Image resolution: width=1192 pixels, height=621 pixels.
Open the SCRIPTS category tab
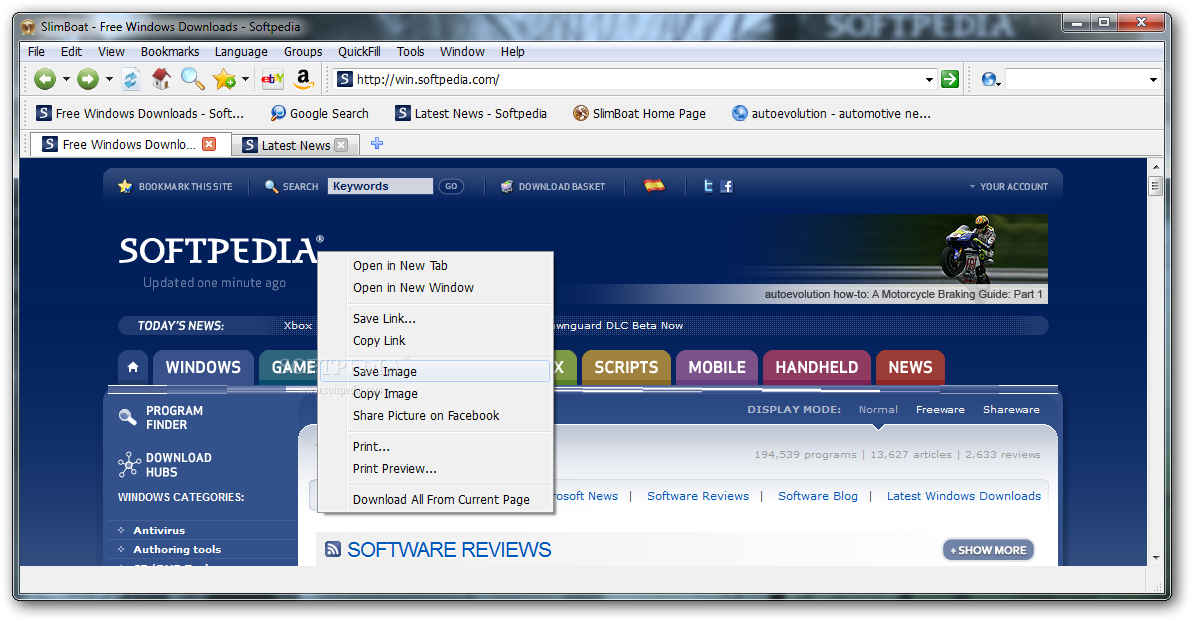point(626,367)
